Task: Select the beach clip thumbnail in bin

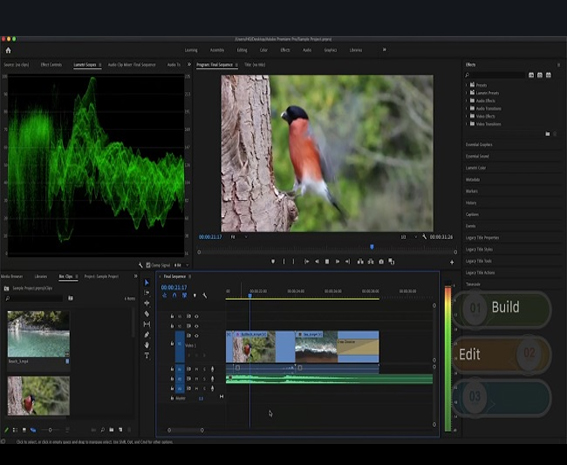Action: tap(38, 334)
